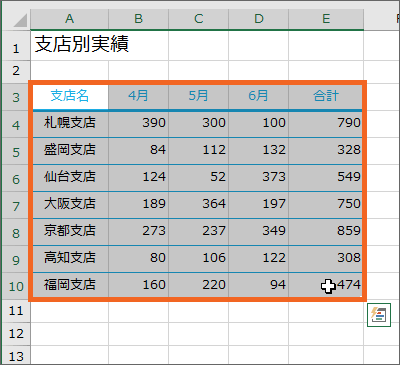Viewport: 400px width, 365px height.
Task: Click cell with total 308
Action: click(325, 259)
